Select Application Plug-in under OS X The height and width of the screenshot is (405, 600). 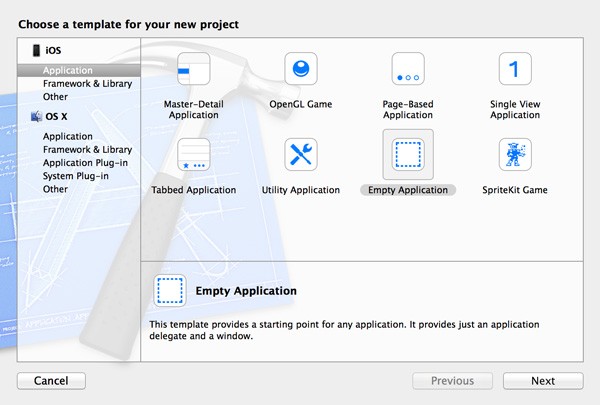click(x=85, y=163)
